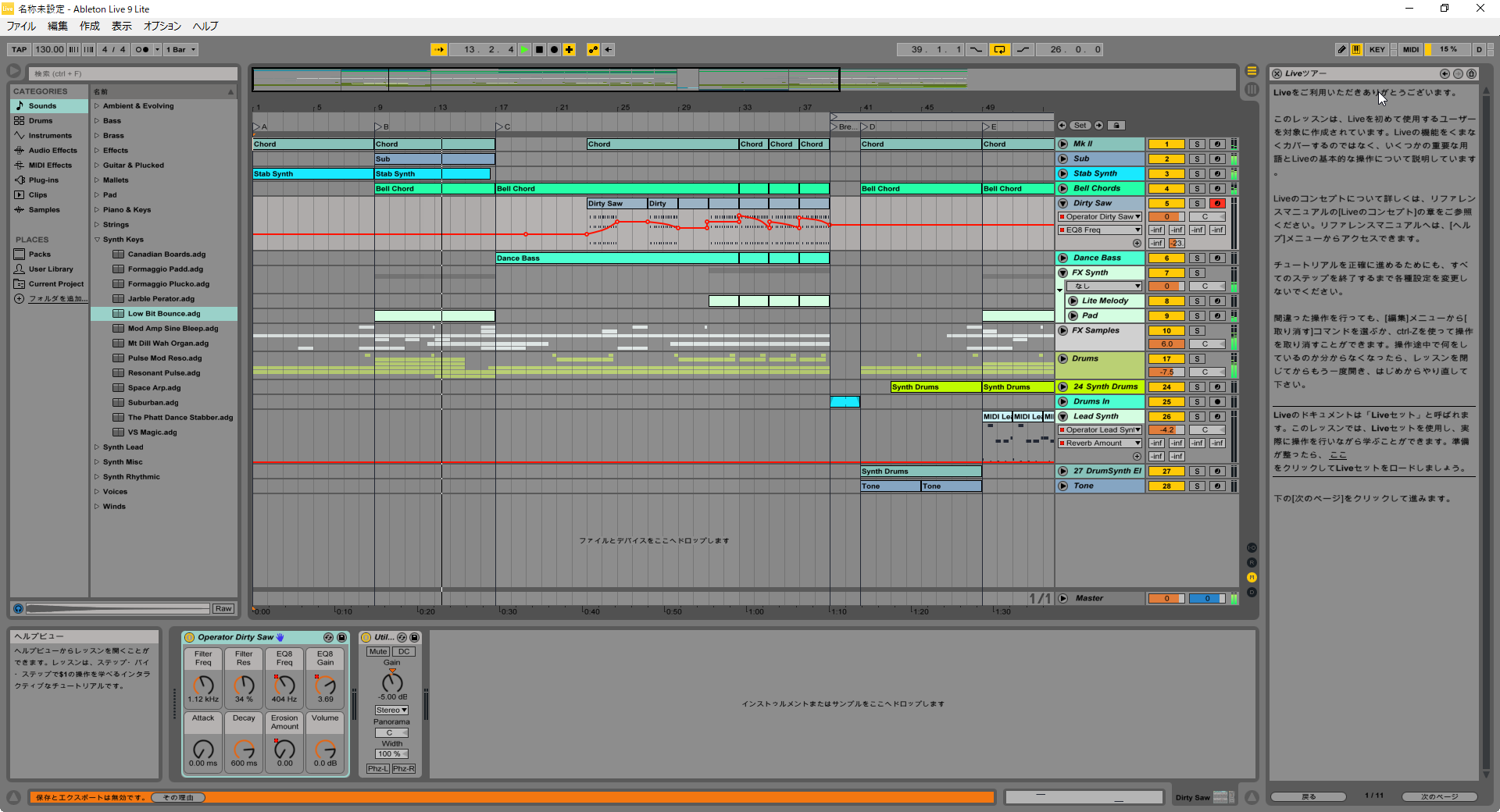Adjust the Utility Gain knob
Viewport: 1500px width, 812px height.
click(x=392, y=682)
